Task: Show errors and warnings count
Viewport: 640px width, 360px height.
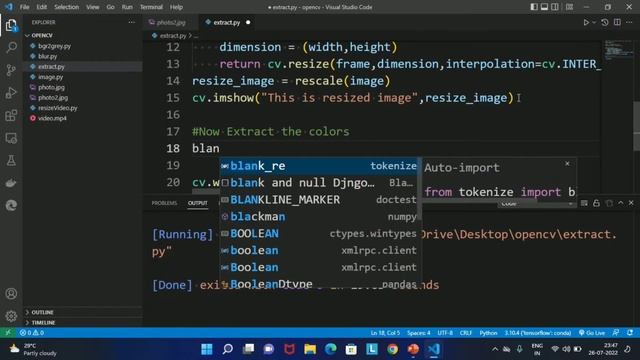Action: pyautogui.click(x=32, y=333)
